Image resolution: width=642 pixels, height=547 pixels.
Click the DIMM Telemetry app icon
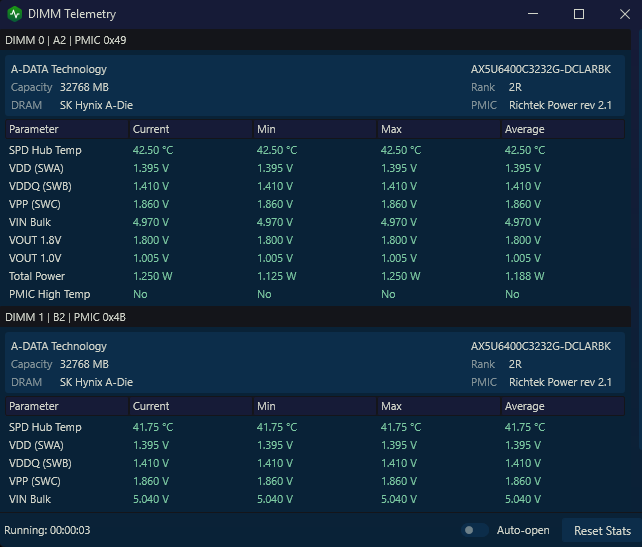pos(15,14)
